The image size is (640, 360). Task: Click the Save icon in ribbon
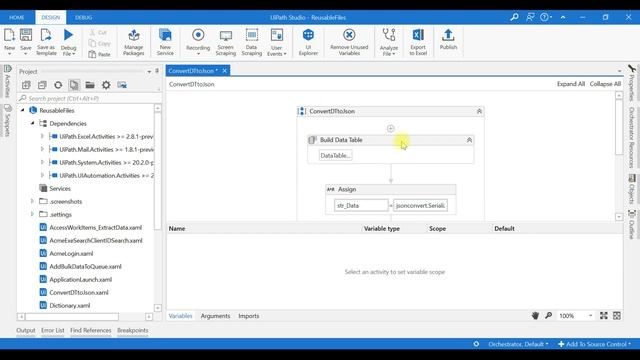click(26, 36)
